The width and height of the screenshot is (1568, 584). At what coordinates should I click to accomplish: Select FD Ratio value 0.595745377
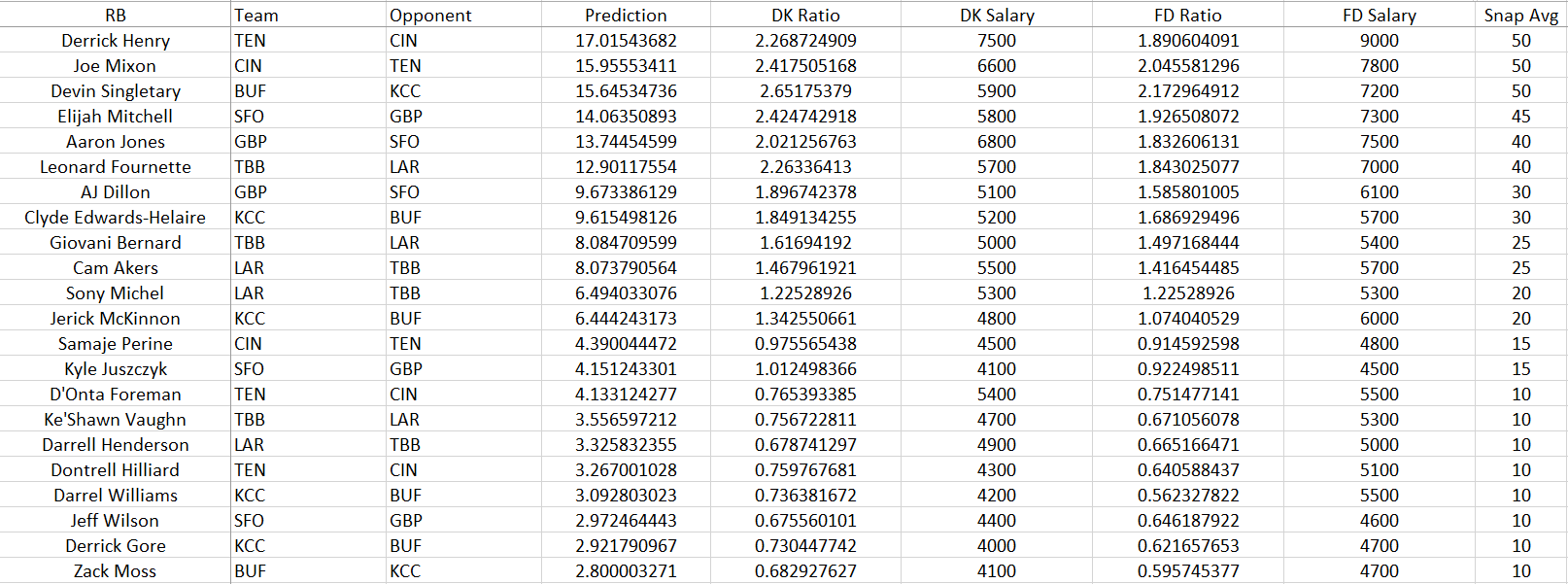1188,570
